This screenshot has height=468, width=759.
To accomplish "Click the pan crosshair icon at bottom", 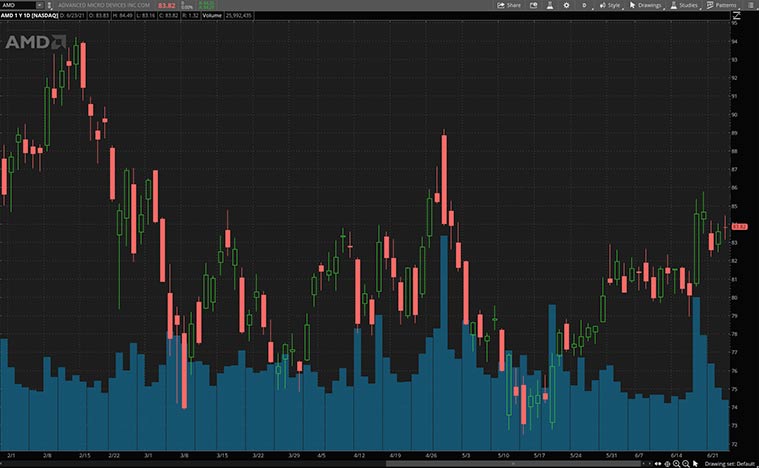I will (666, 463).
